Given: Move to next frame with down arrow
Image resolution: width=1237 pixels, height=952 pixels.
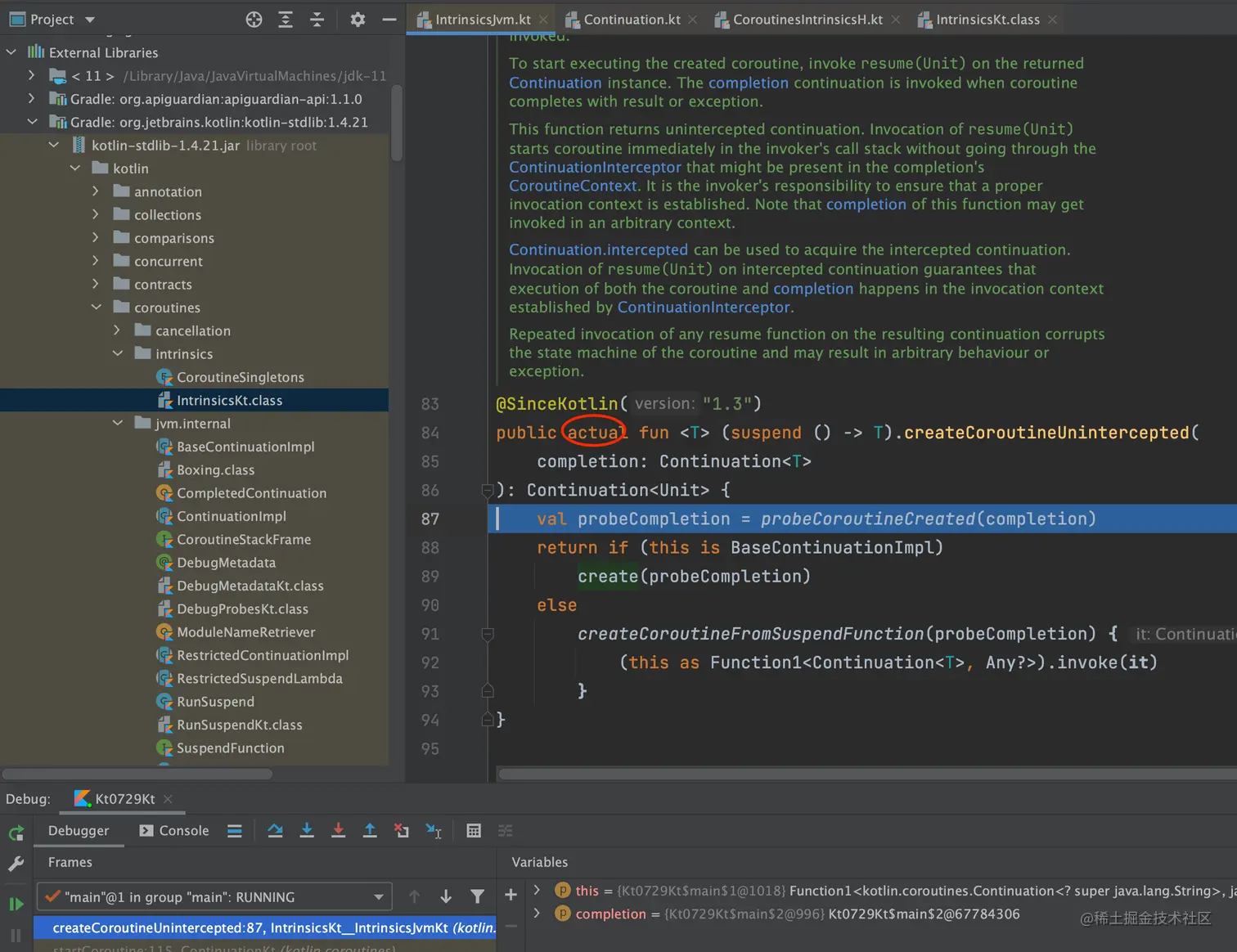Looking at the screenshot, I should (x=446, y=896).
